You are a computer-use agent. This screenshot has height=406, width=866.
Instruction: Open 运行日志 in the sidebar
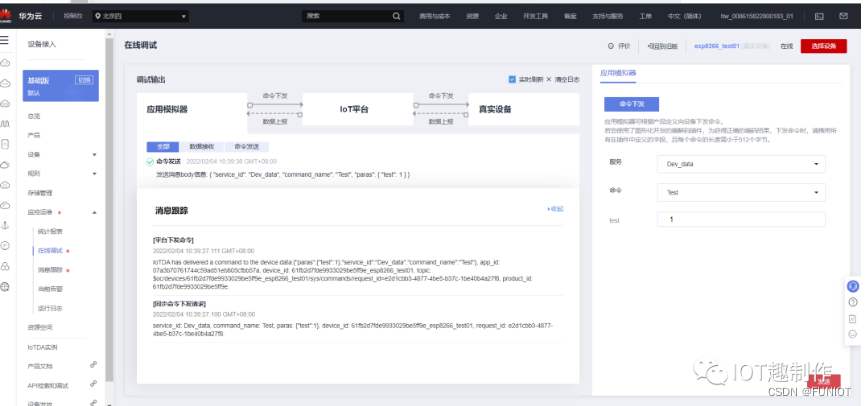50,308
